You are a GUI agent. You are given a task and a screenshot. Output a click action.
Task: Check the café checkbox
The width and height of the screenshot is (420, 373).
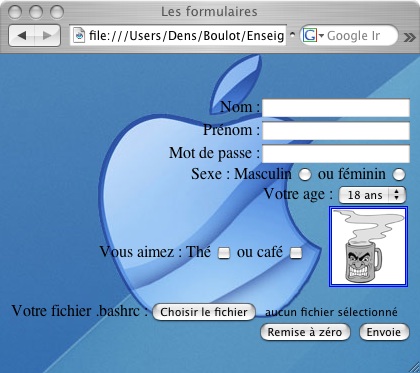click(296, 253)
